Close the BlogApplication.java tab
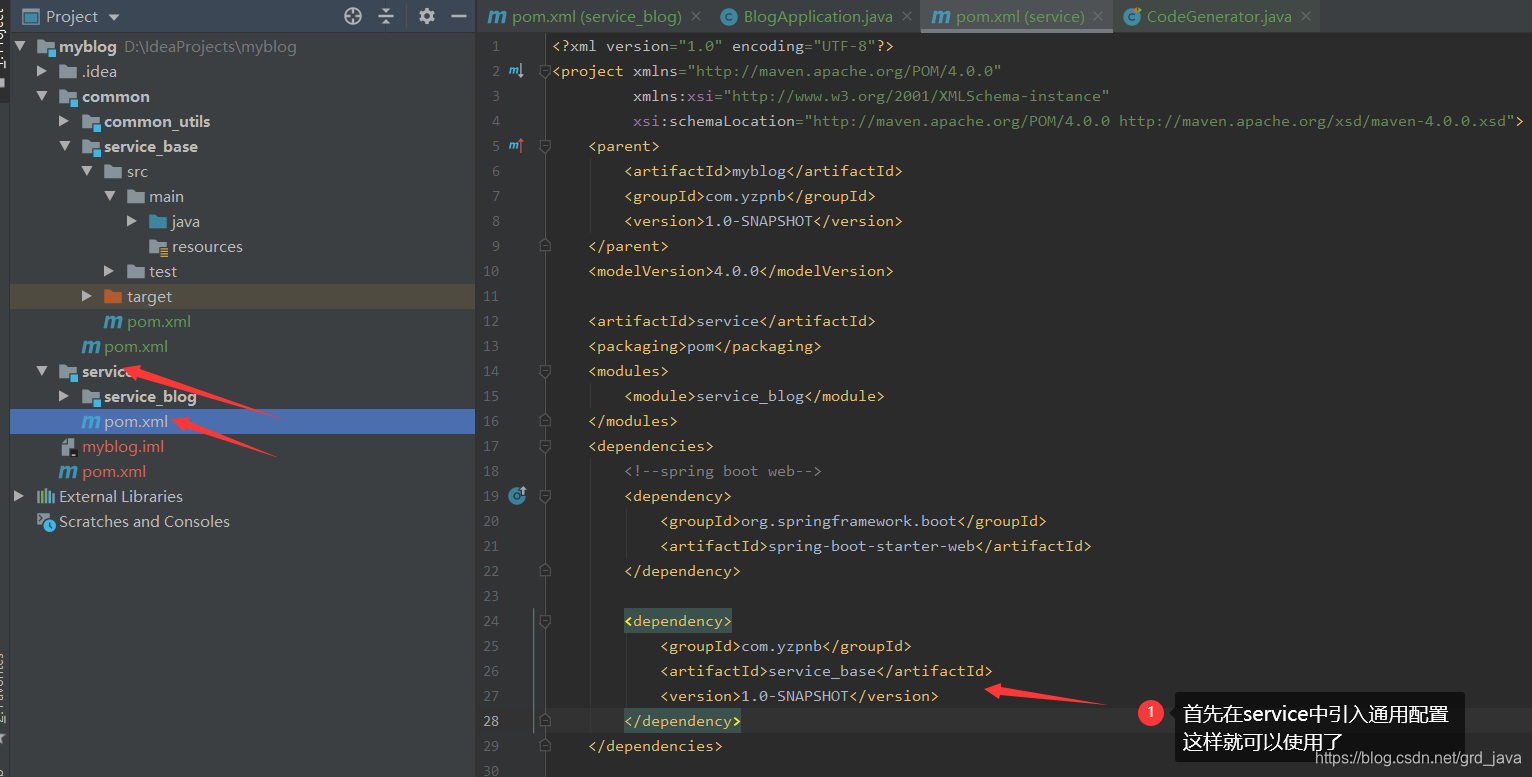The height and width of the screenshot is (777, 1532). (906, 17)
